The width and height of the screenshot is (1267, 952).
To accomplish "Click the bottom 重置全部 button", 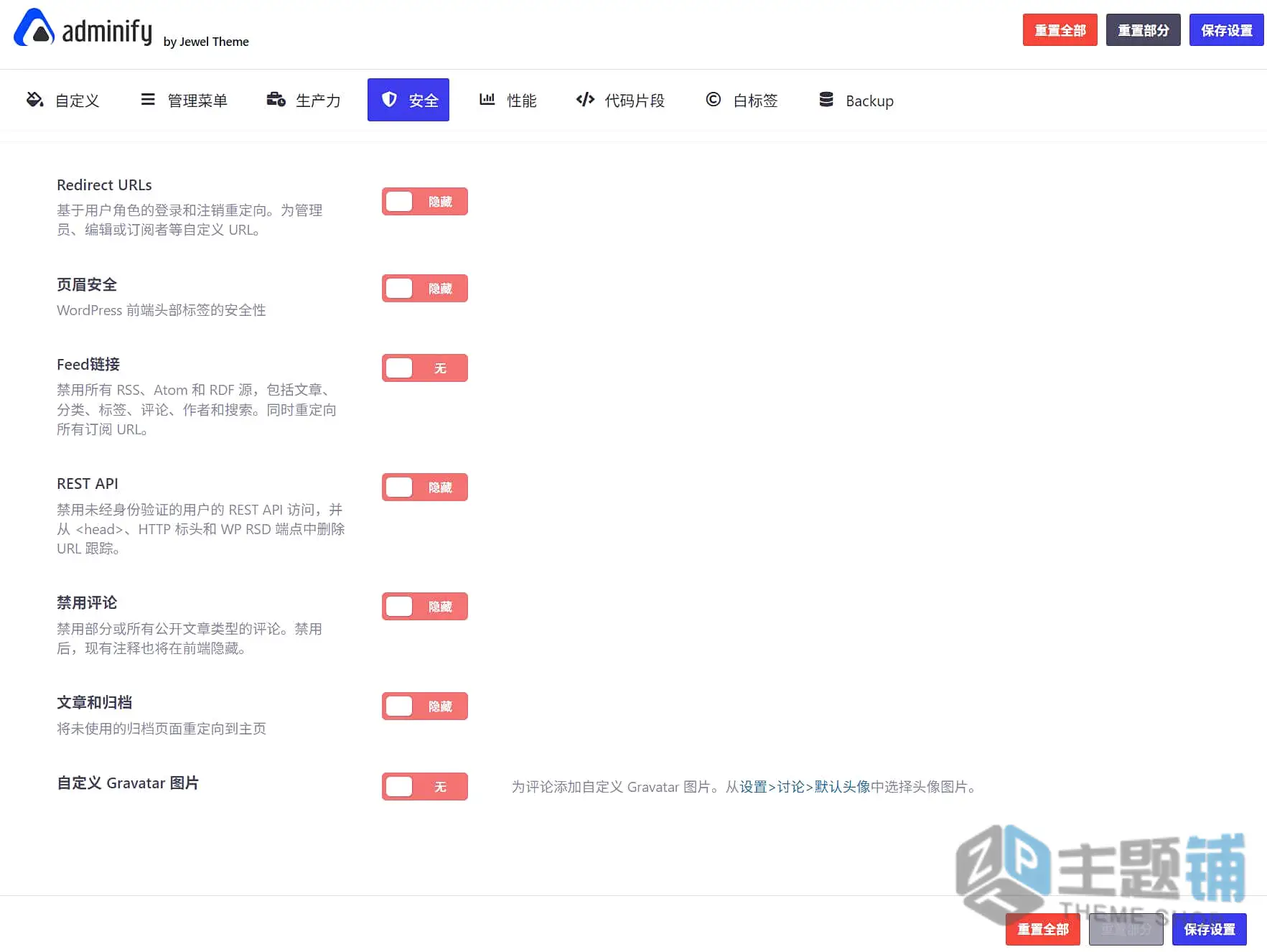I will pos(1042,929).
